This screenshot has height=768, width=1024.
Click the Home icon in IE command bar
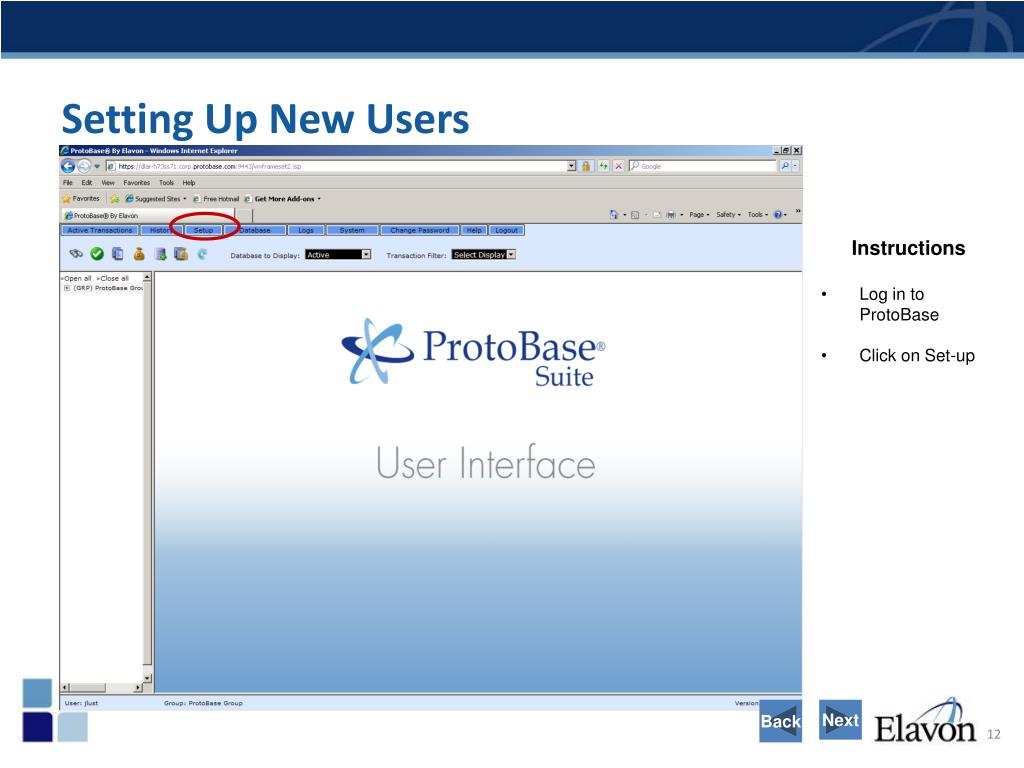pos(613,214)
